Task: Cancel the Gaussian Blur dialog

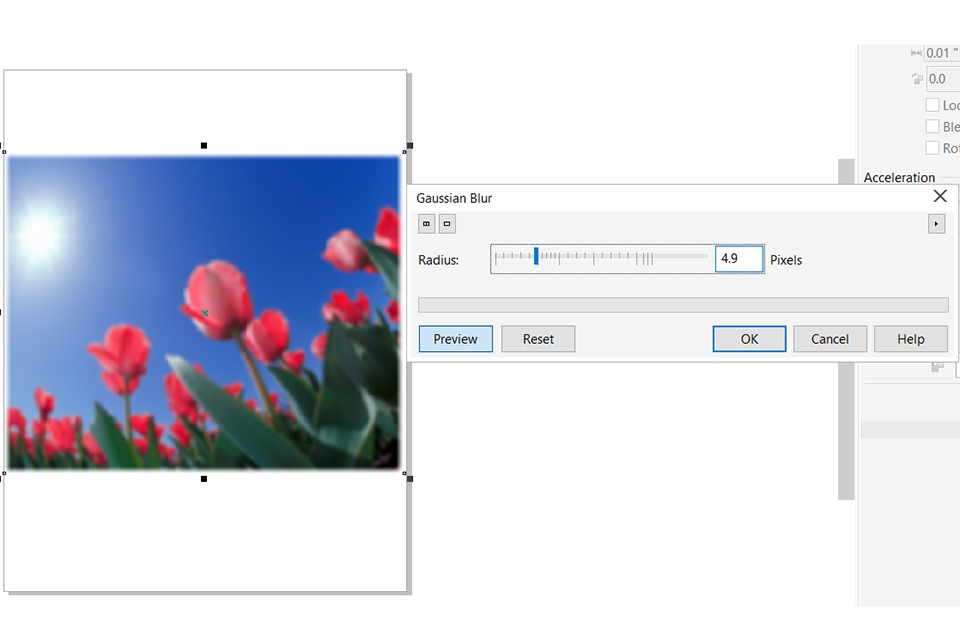Action: [829, 338]
